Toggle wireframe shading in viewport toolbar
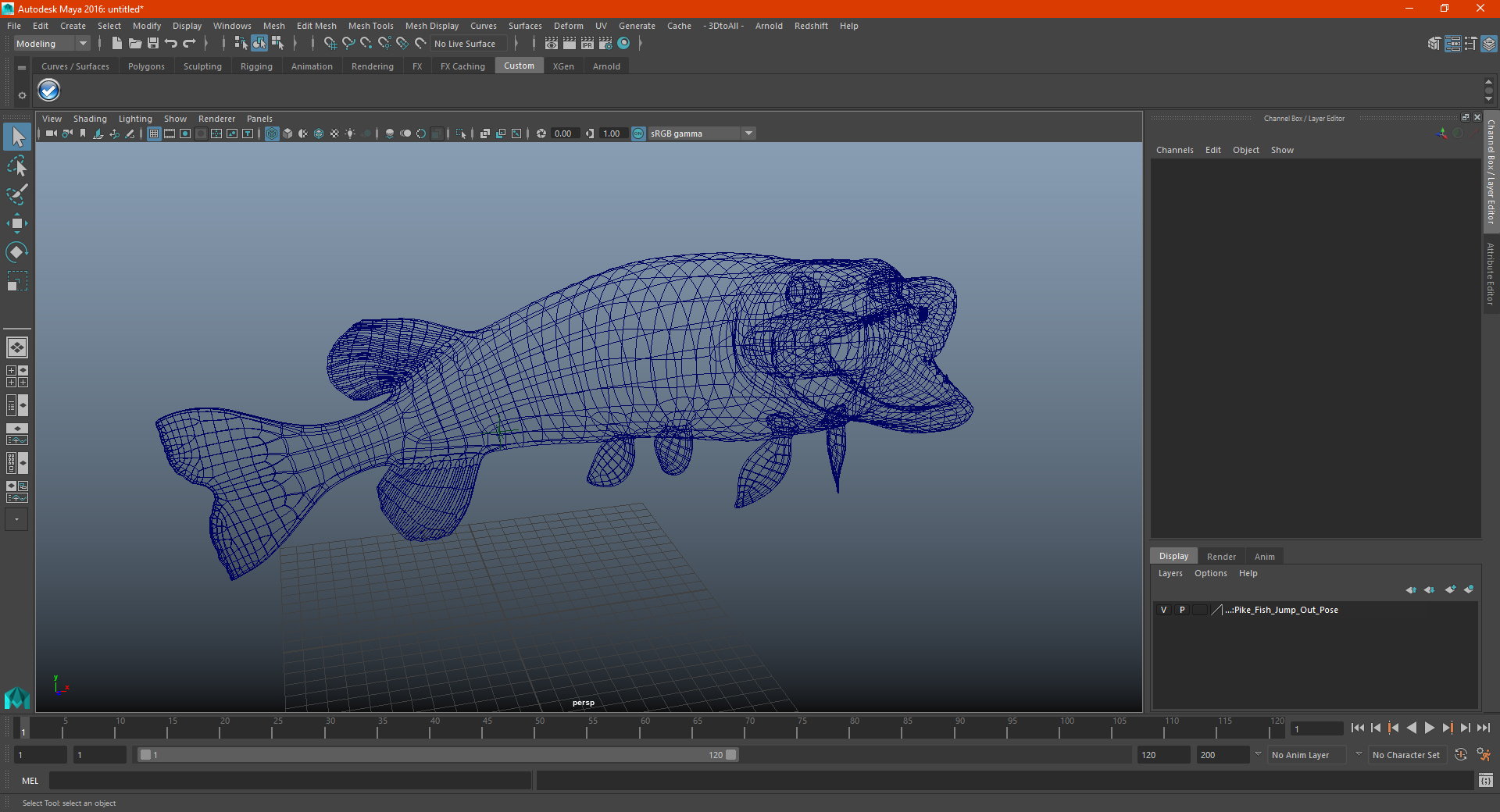1500x812 pixels. [272, 134]
